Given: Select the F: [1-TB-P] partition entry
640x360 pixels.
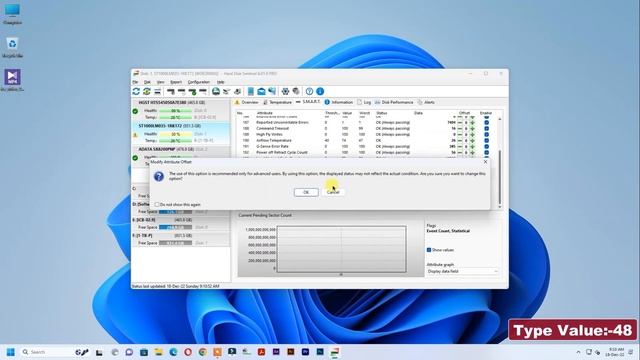Looking at the screenshot, I should 181,240.
